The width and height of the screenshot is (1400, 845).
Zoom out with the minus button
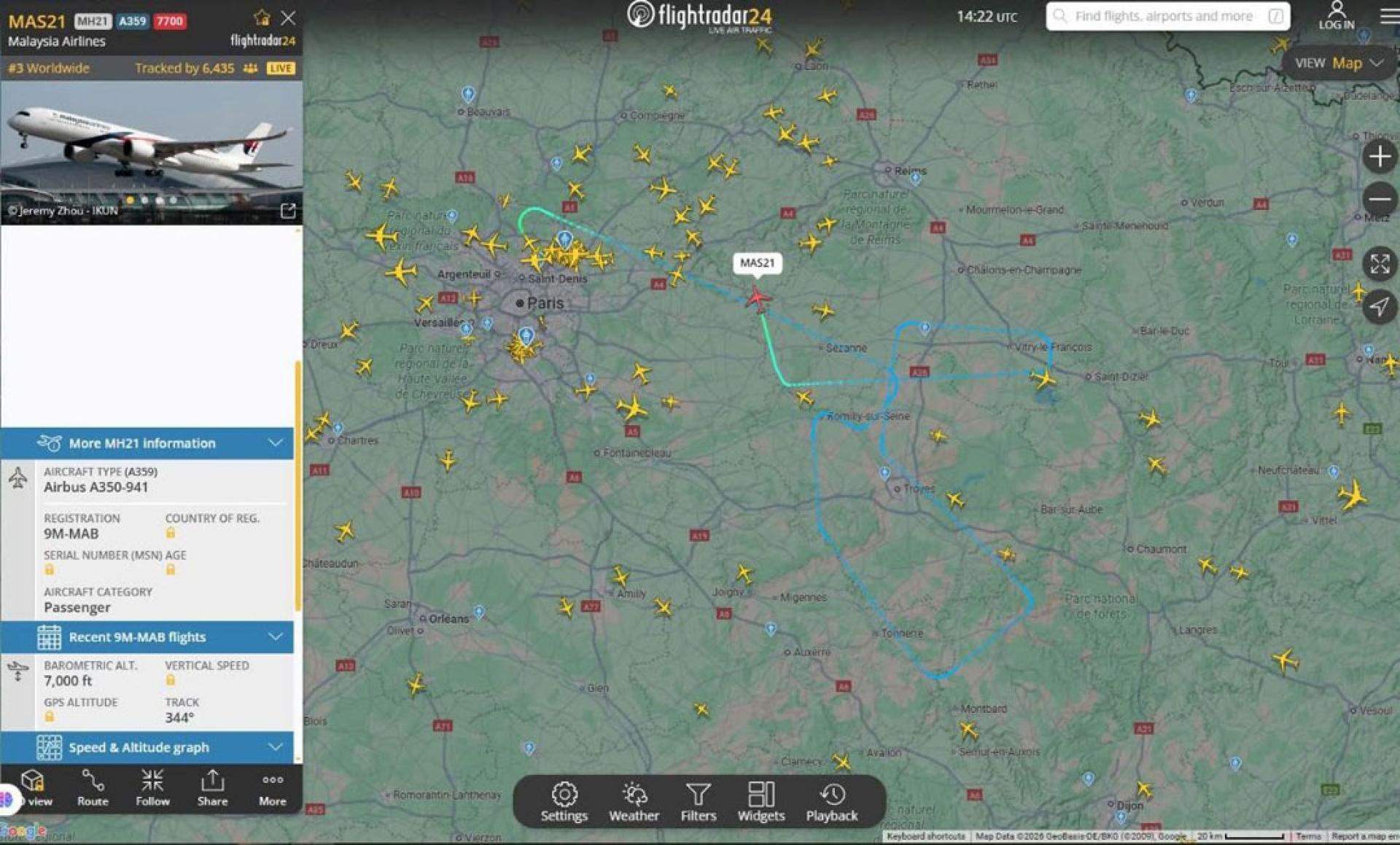[1379, 199]
